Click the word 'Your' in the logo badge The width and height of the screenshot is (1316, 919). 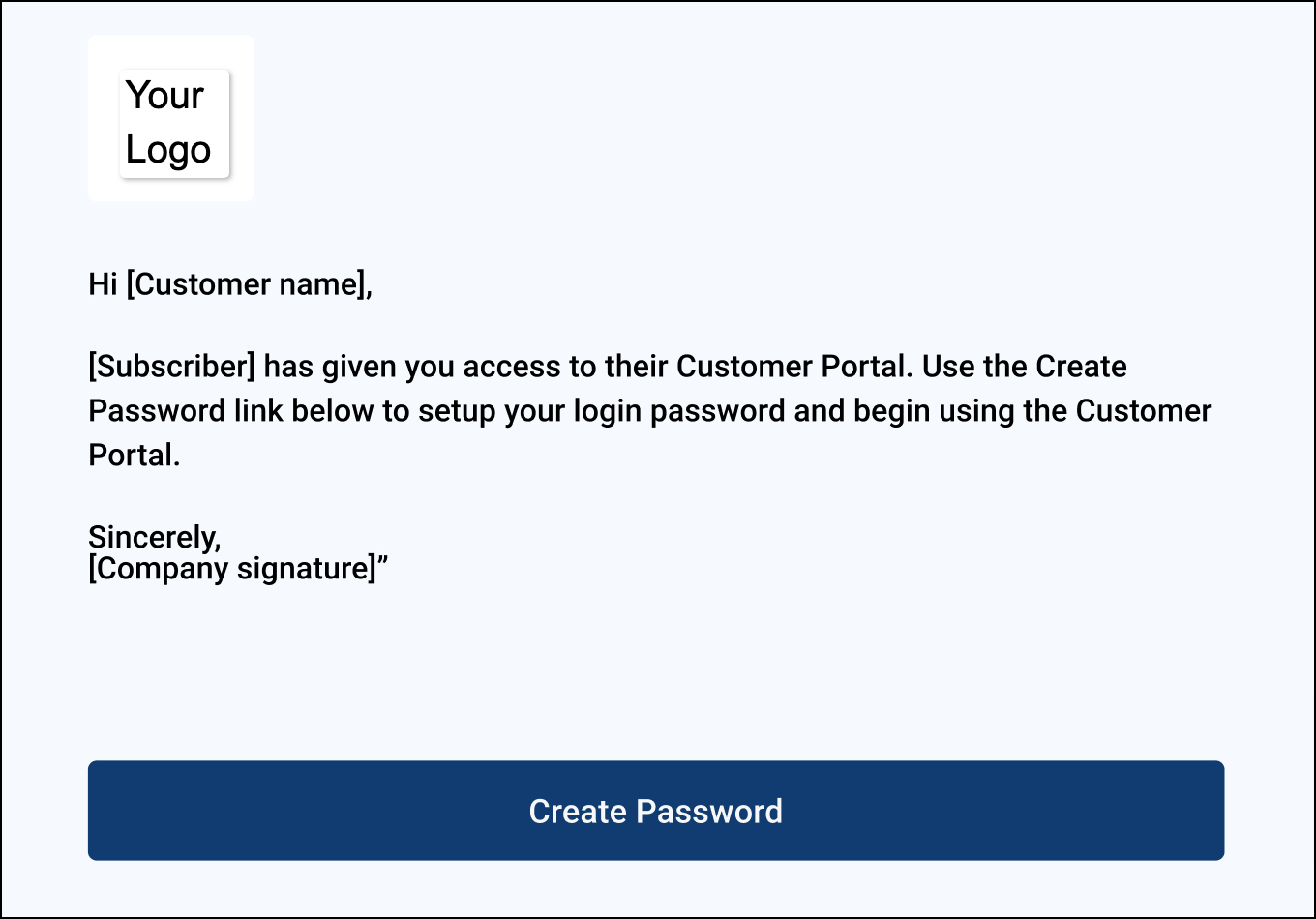pyautogui.click(x=164, y=95)
